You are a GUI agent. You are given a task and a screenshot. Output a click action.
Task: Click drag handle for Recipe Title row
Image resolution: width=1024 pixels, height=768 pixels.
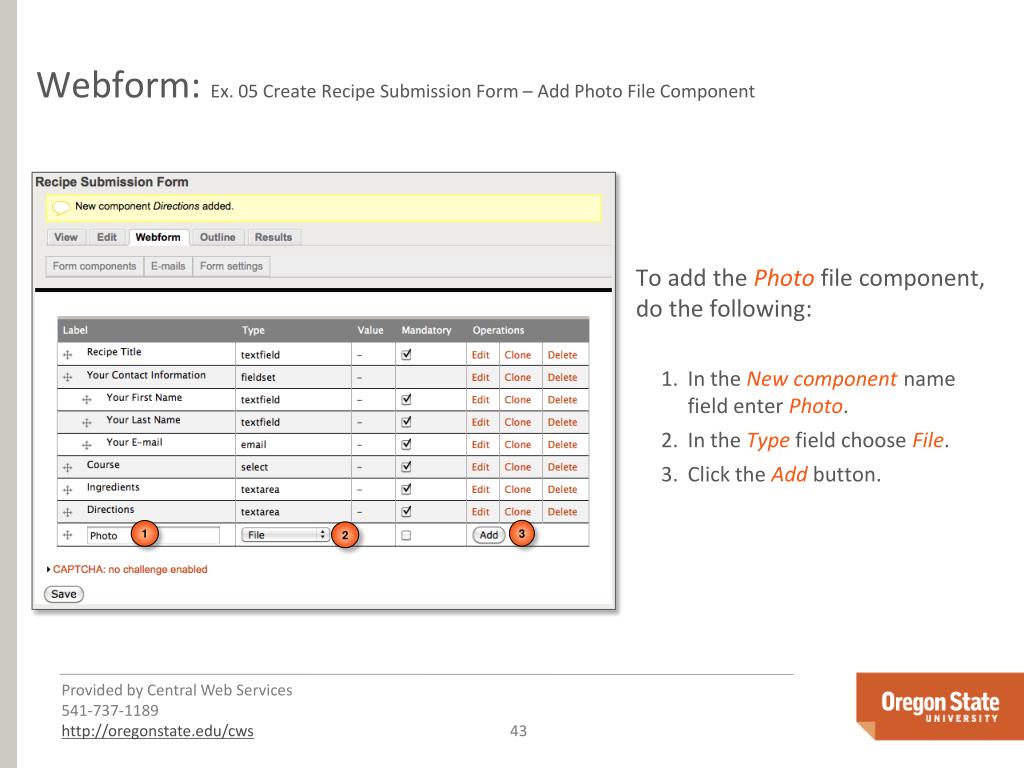tap(67, 355)
